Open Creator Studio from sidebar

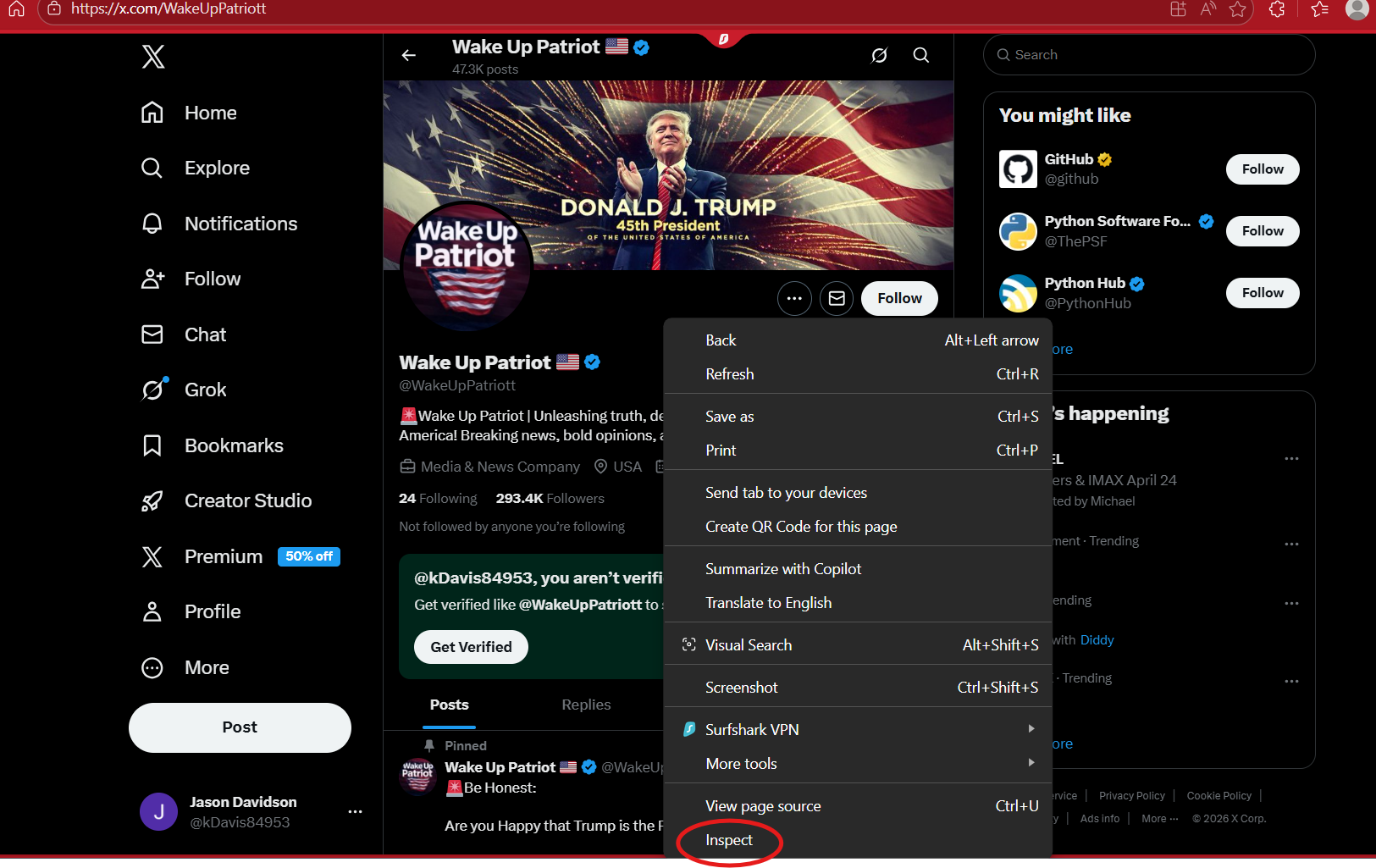click(x=226, y=500)
